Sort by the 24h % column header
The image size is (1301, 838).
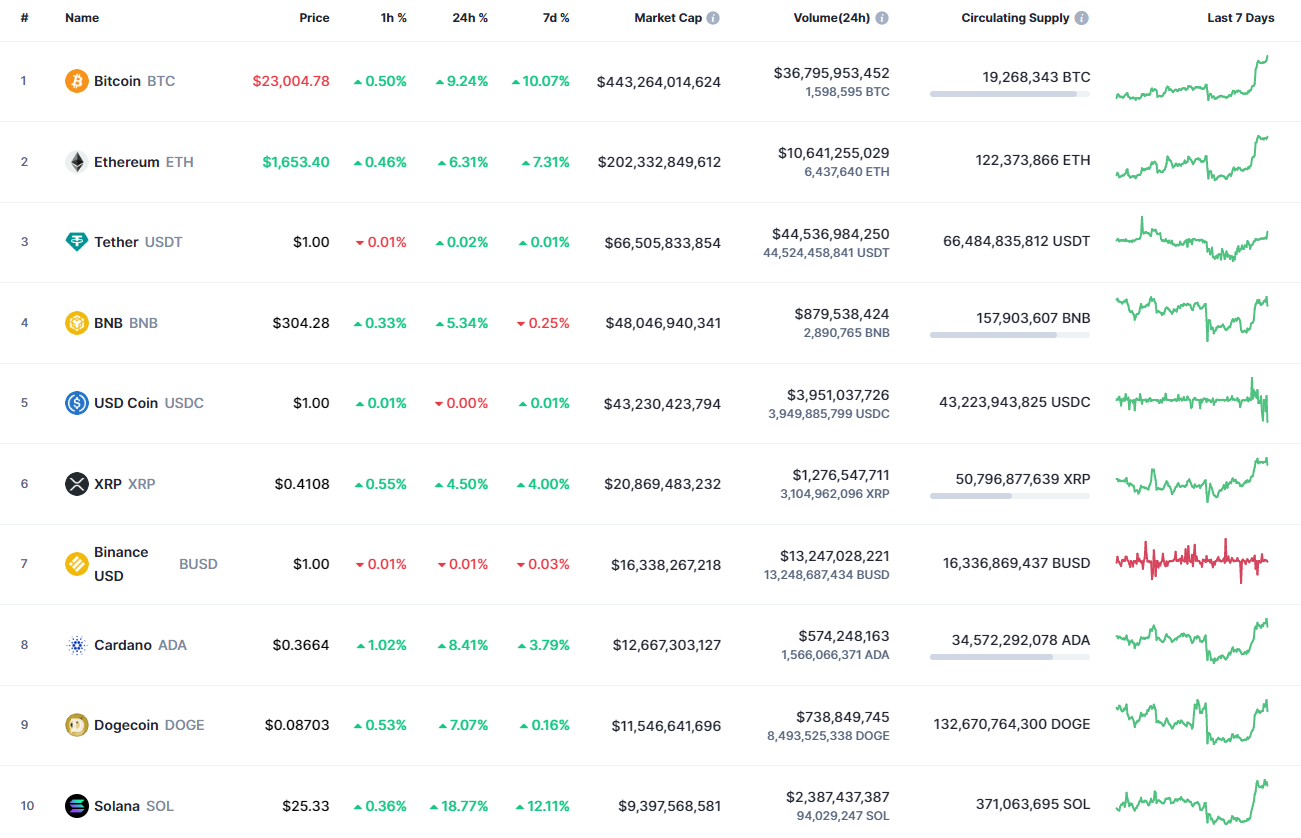coord(470,17)
